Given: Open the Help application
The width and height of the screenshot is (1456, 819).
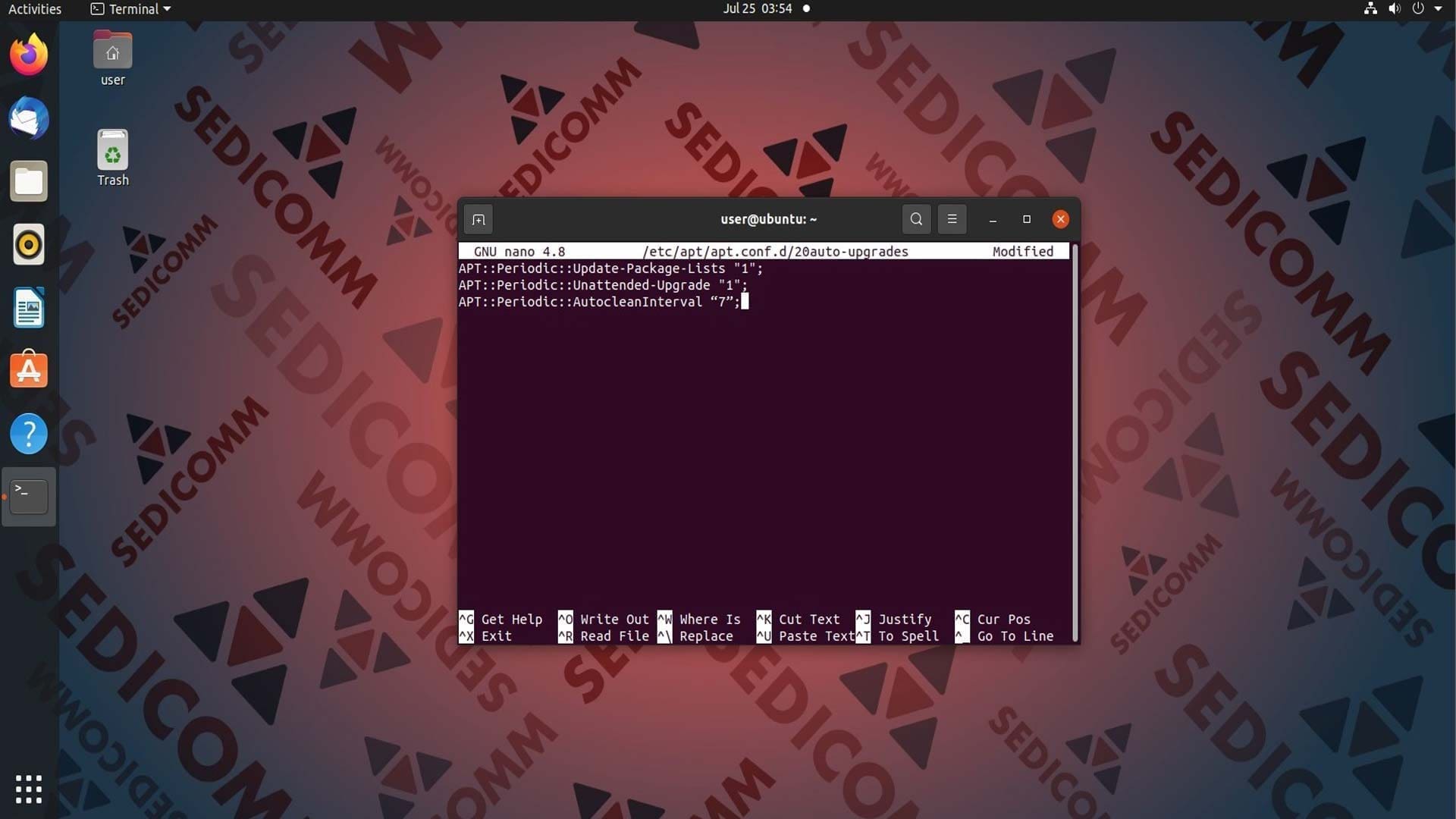Looking at the screenshot, I should coord(29,435).
